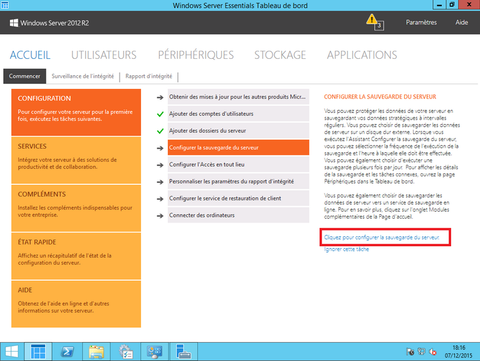This screenshot has height=361, width=480.
Task: Select the ÉTAT RAPIDE category panel
Action: click(x=76, y=256)
